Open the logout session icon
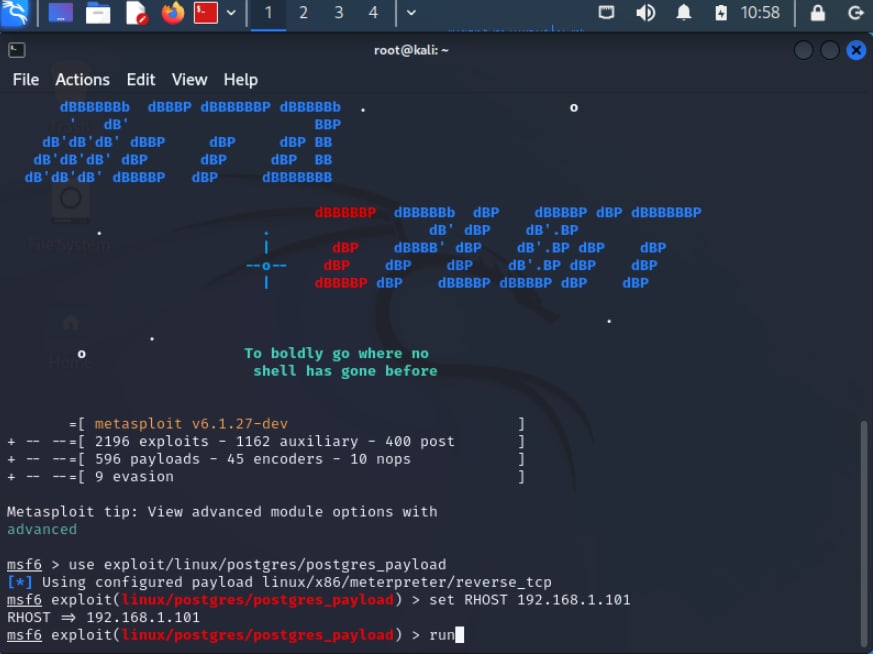This screenshot has height=654, width=873. (856, 12)
